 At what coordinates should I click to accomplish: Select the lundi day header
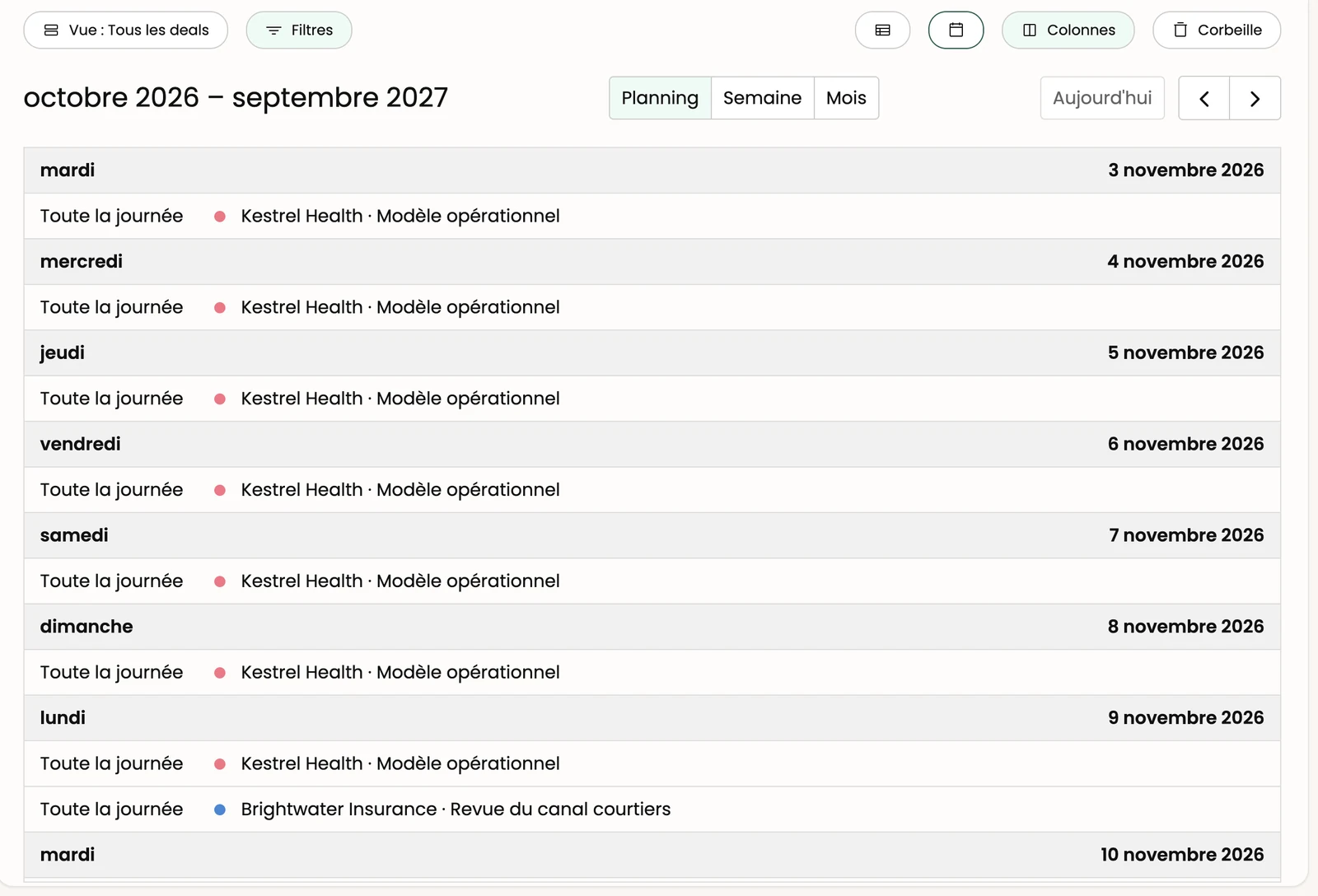(652, 718)
